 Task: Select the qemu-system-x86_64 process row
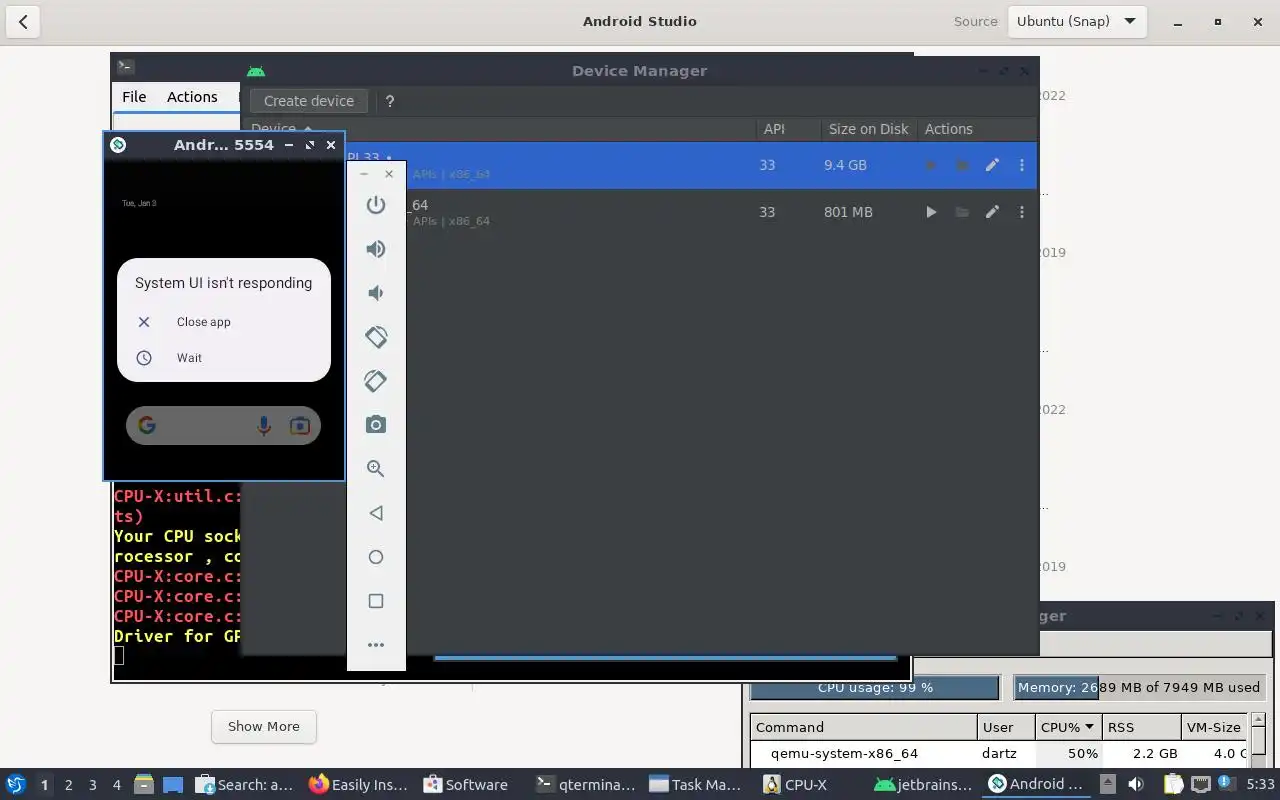tap(999, 754)
